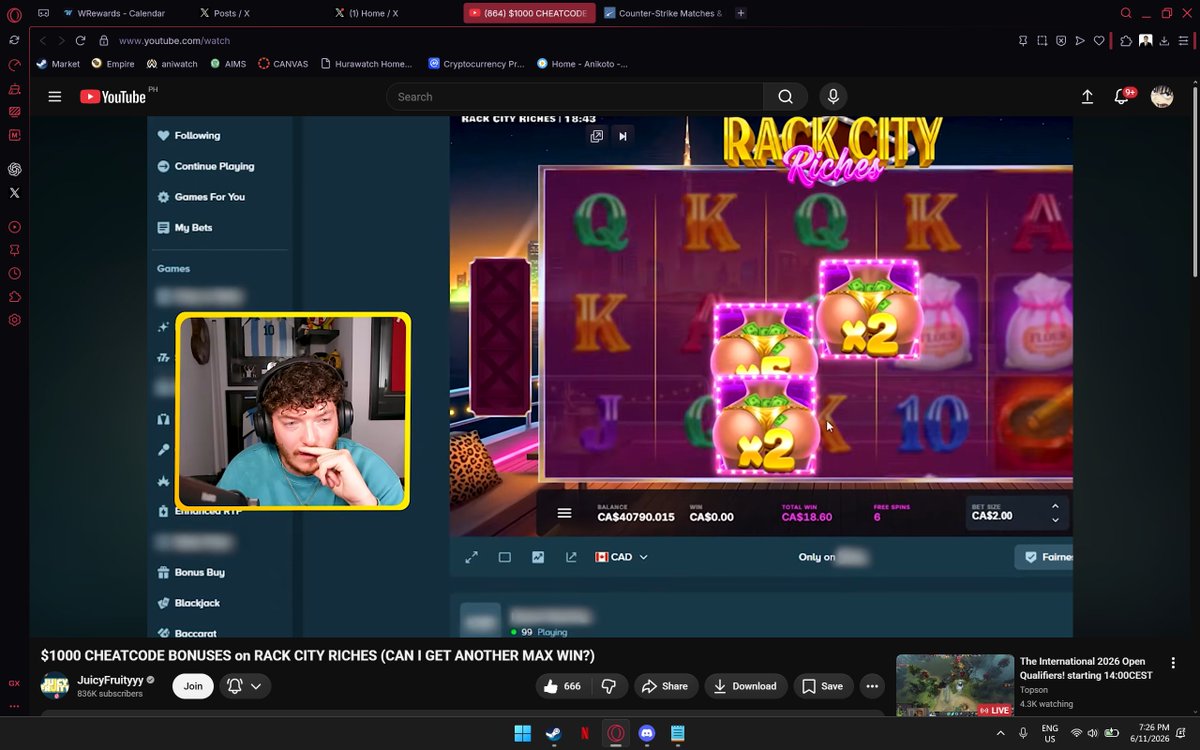Open sidebar settings gear in Opera
Image resolution: width=1200 pixels, height=750 pixels.
(14, 320)
